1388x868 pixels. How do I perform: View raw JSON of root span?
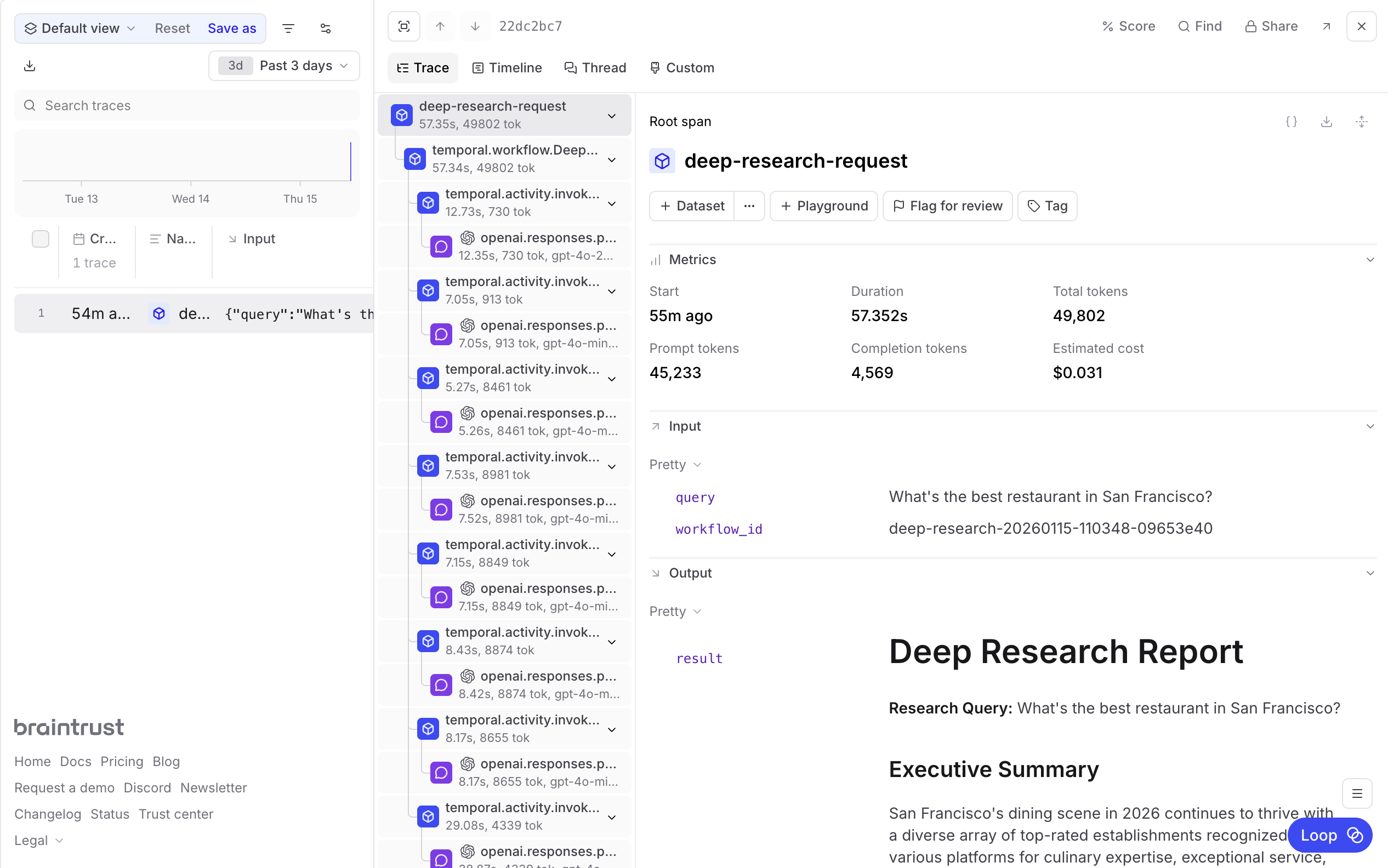click(1291, 122)
